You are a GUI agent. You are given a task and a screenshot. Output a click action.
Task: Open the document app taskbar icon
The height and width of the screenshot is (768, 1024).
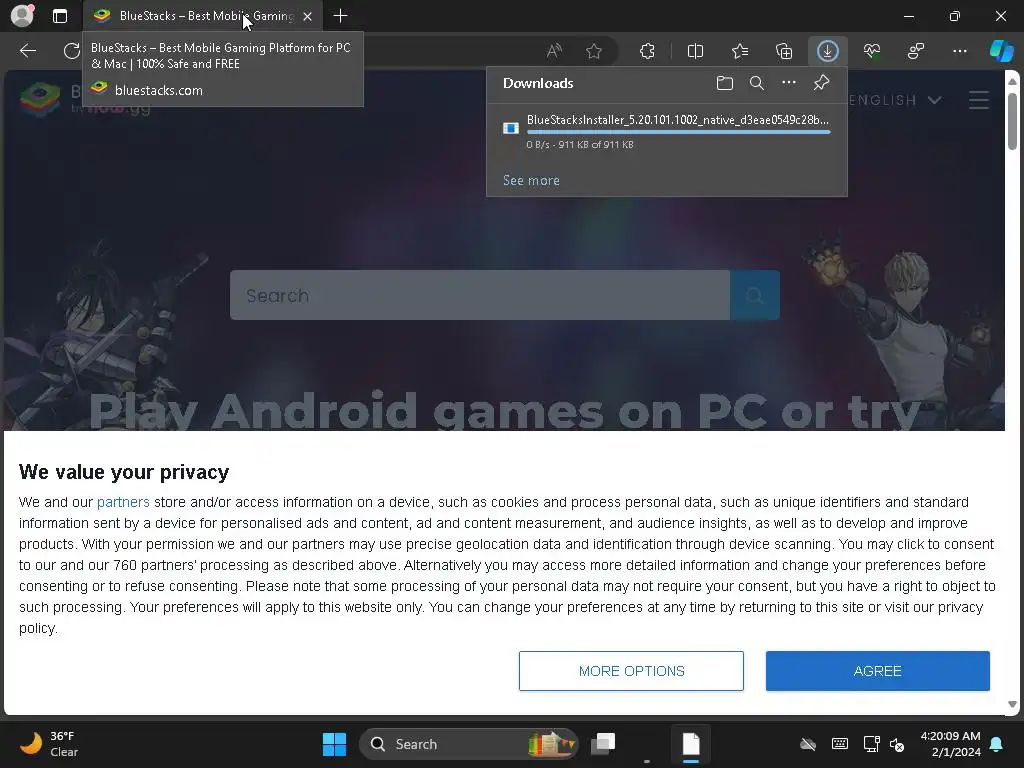[691, 744]
